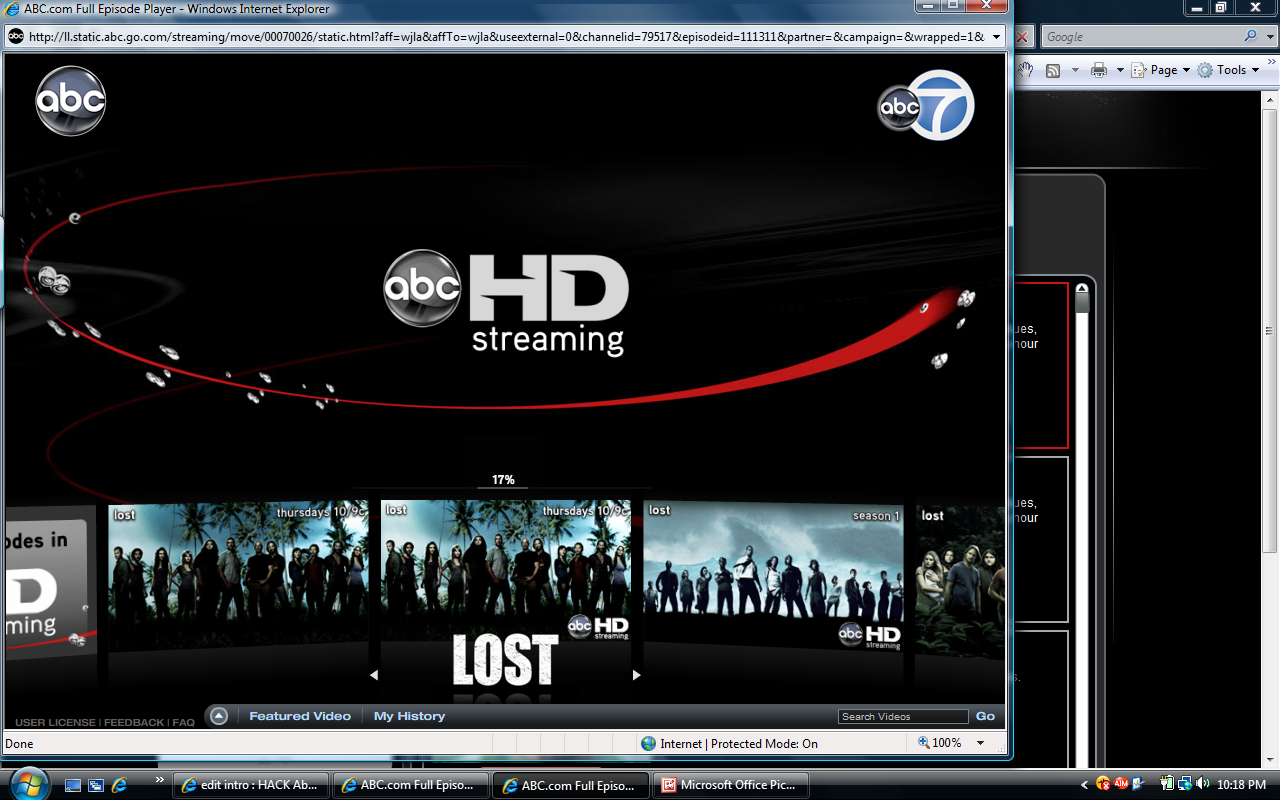
Task: Select the Lost season 1 thumbnail
Action: pos(773,577)
